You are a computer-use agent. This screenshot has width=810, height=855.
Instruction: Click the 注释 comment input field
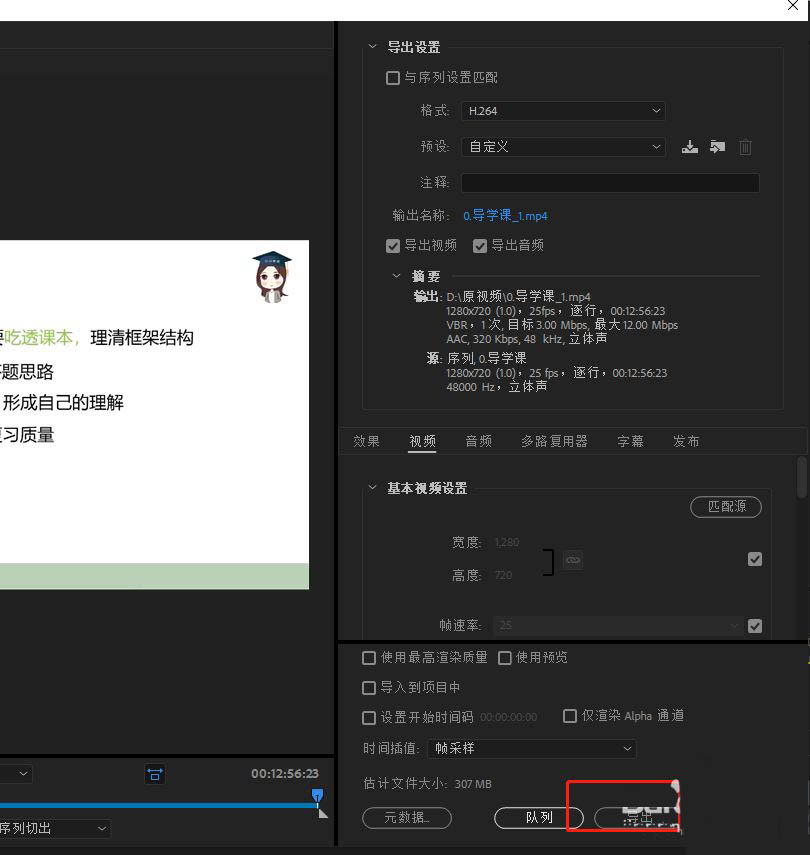click(609, 183)
